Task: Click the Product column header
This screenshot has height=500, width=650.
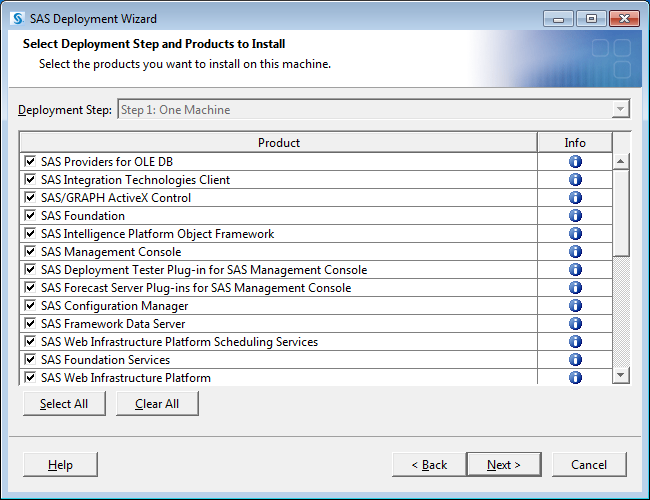Action: [279, 143]
